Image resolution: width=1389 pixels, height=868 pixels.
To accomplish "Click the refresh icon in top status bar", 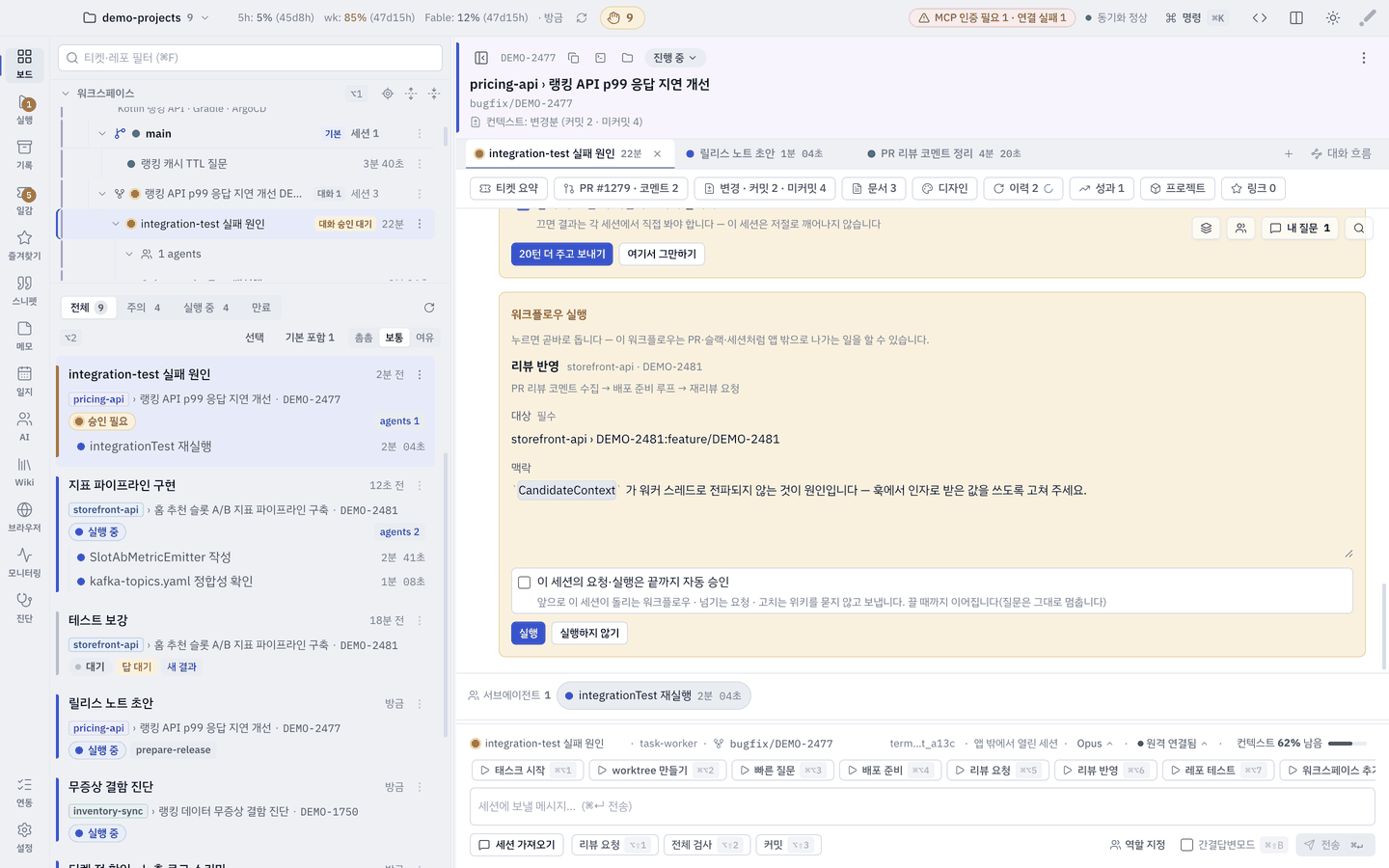I will pos(582,17).
